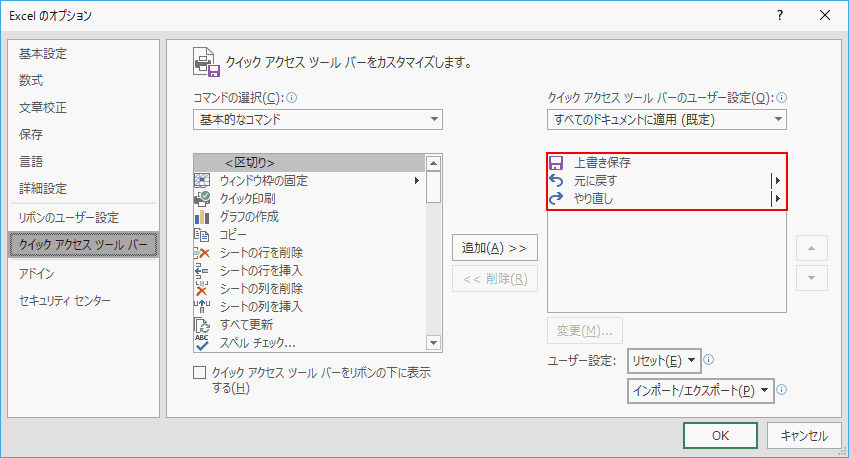
Task: Click the Insert Sheet Rows icon (シートの行を挿入)
Action: [x=202, y=271]
